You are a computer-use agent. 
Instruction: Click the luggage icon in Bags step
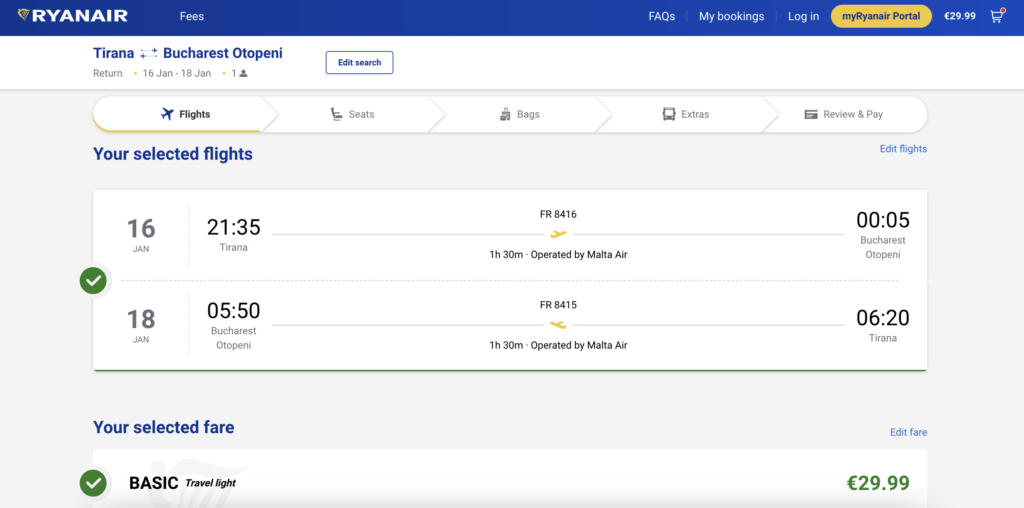click(x=505, y=114)
